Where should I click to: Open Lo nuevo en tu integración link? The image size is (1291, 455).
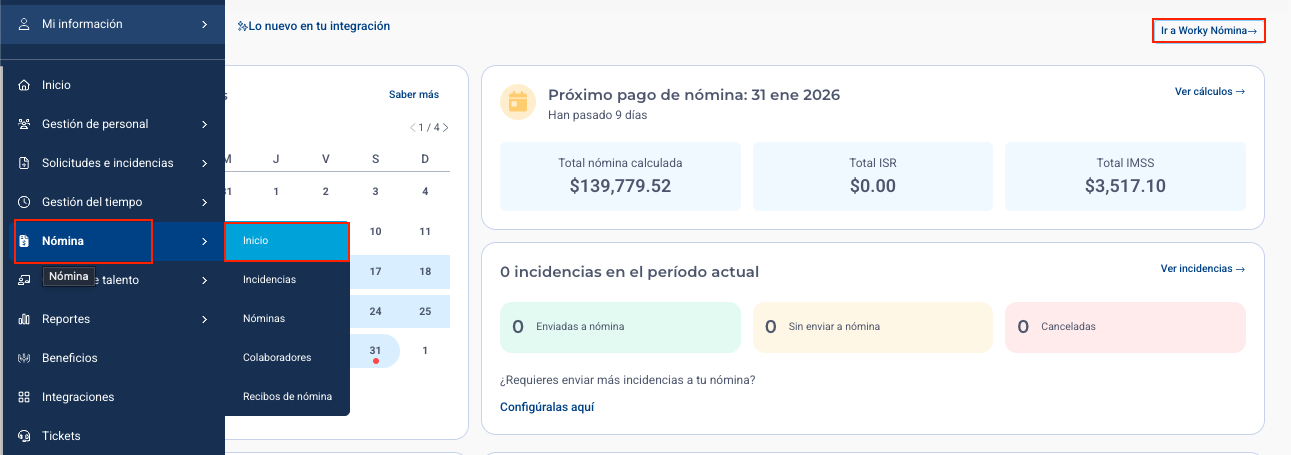click(x=314, y=26)
